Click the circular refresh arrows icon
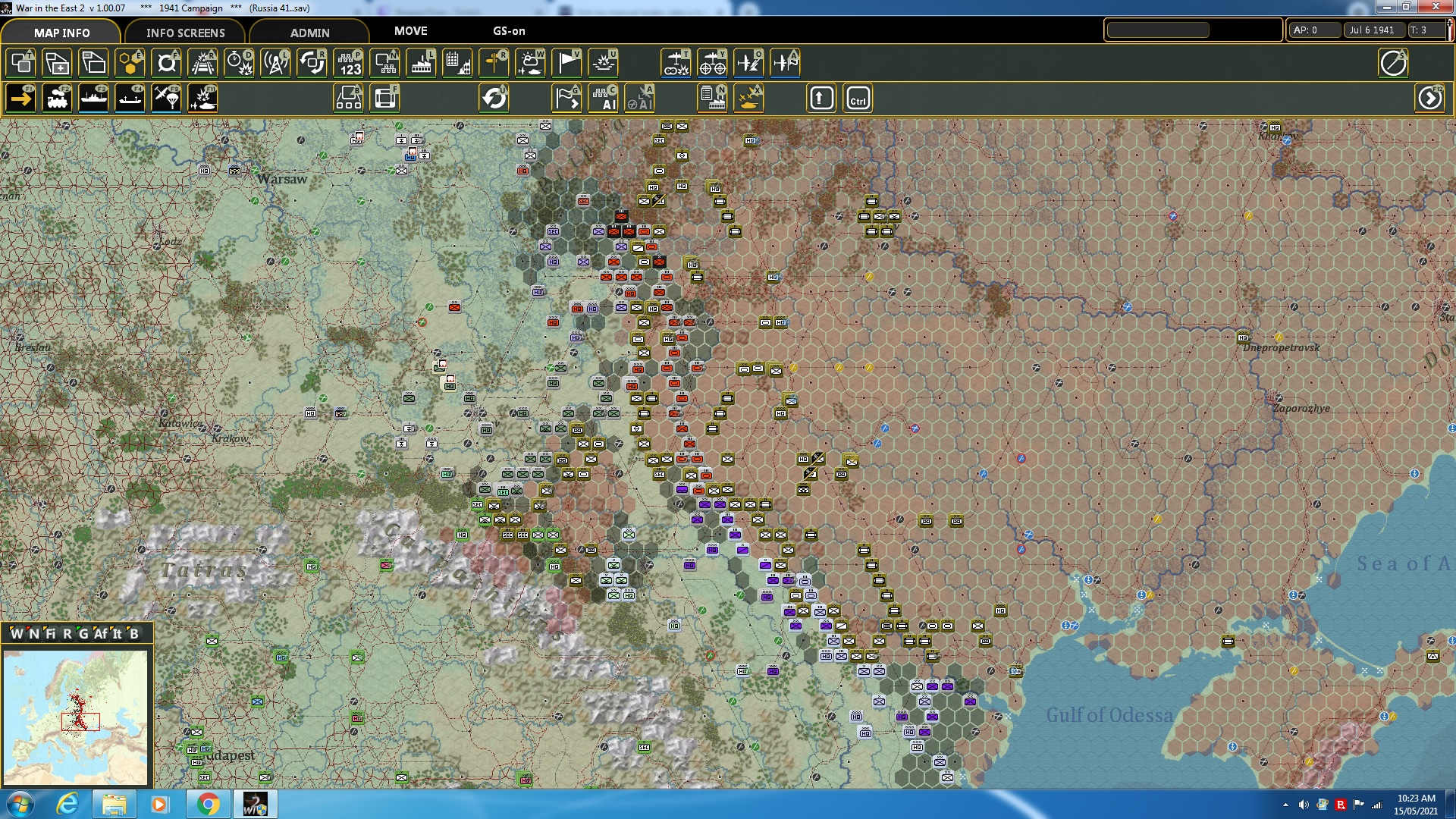 [x=494, y=99]
